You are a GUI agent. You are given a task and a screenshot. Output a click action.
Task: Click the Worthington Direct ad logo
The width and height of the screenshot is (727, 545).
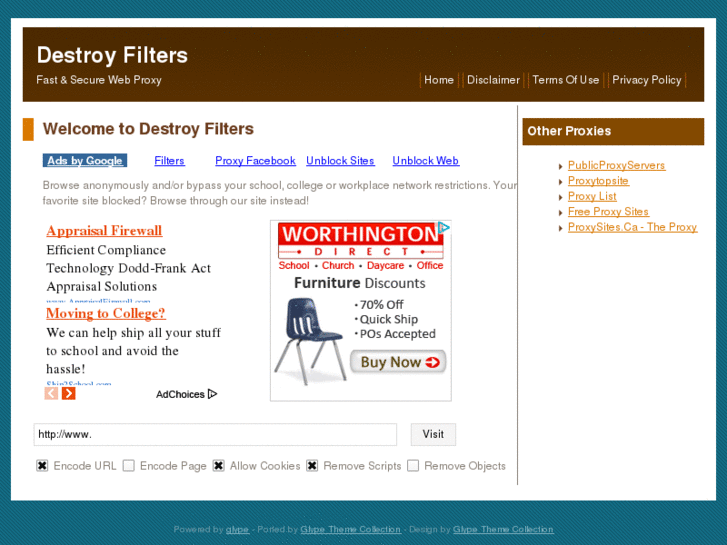click(x=361, y=241)
